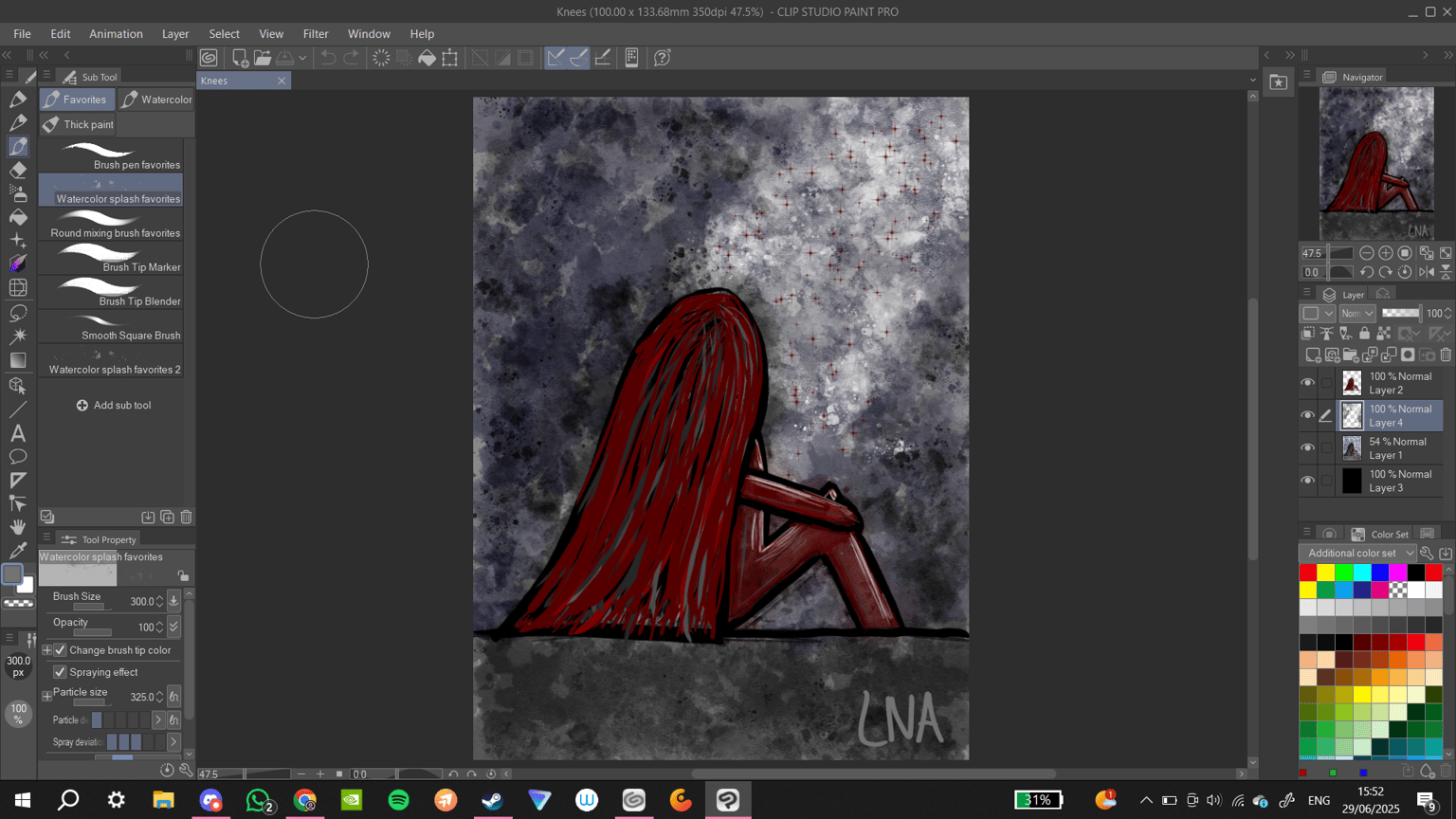This screenshot has height=819, width=1456.
Task: Select the Gradient tool
Action: click(18, 360)
